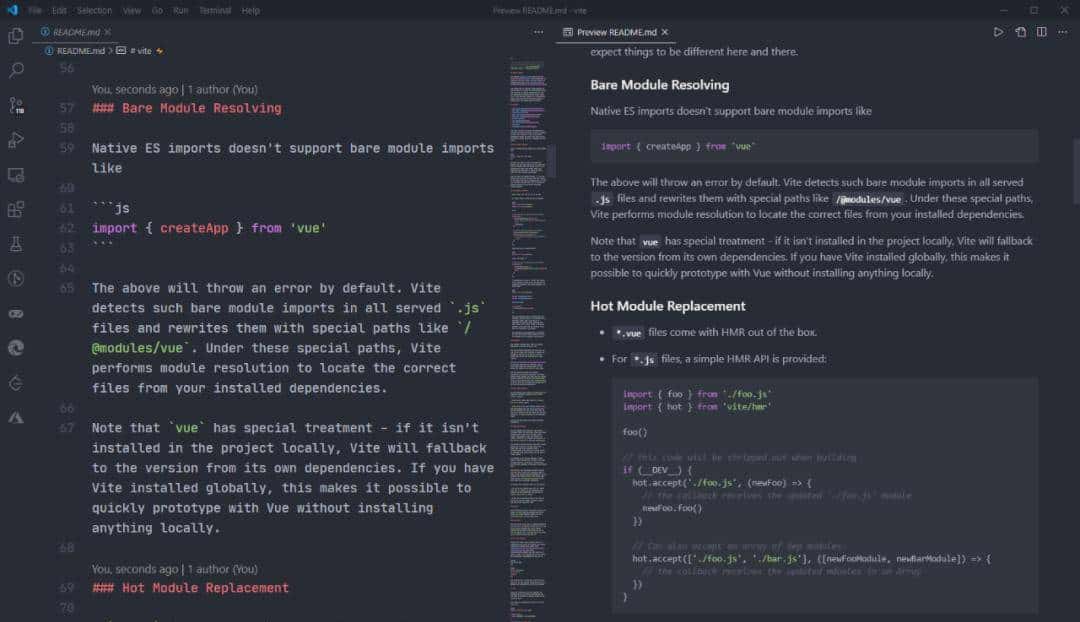
Task: Select the Testing flask icon
Action: click(x=15, y=243)
